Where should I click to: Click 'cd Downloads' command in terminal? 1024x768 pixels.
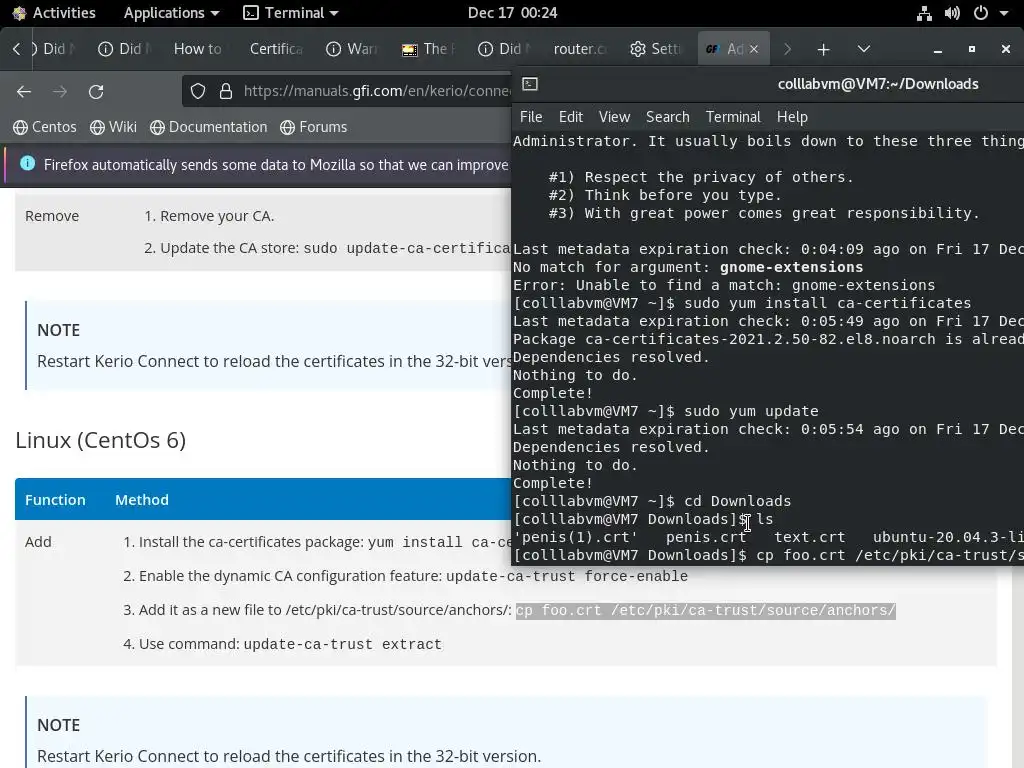[x=737, y=501]
